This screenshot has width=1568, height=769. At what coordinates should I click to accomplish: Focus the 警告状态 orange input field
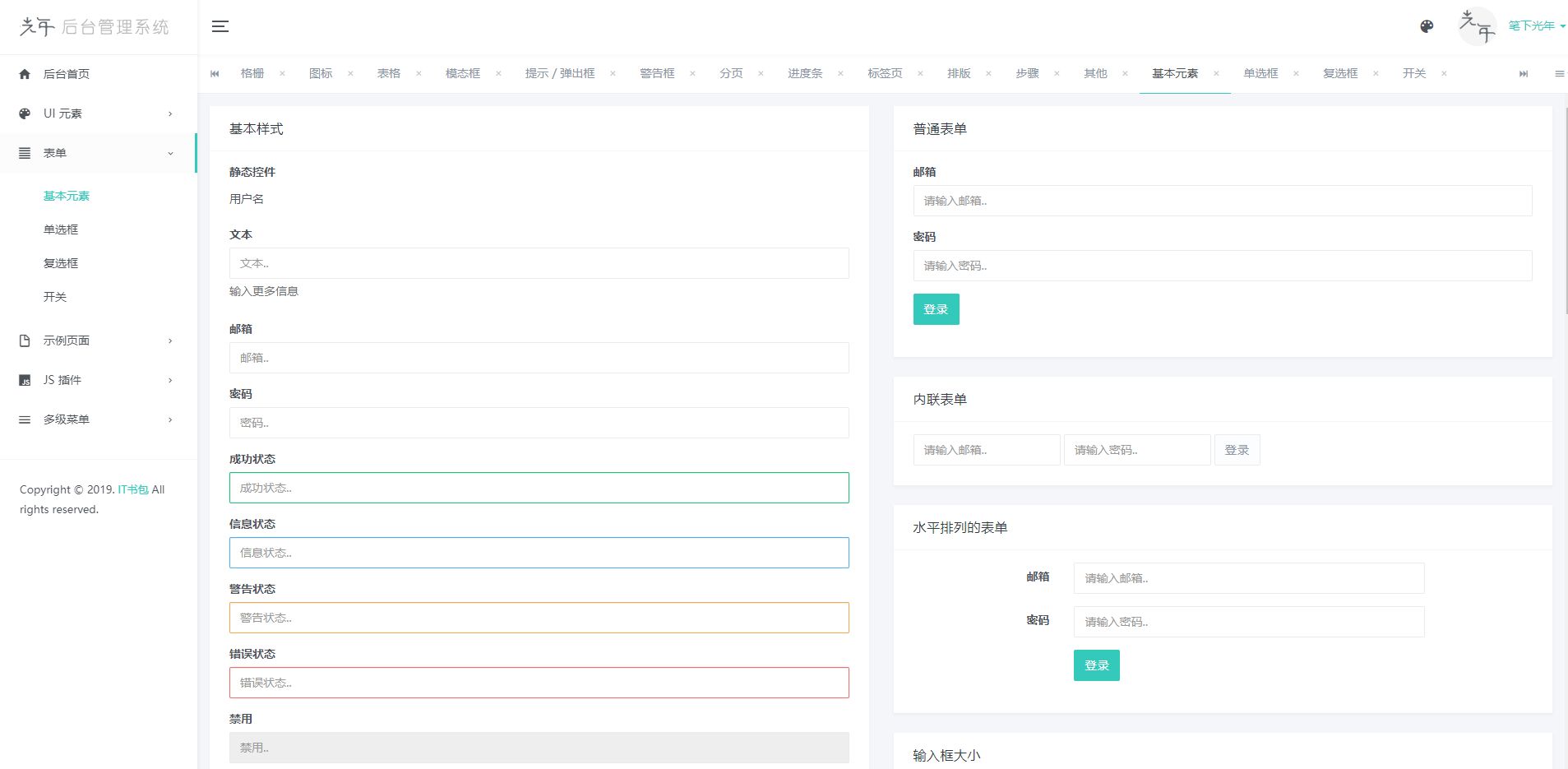point(539,618)
